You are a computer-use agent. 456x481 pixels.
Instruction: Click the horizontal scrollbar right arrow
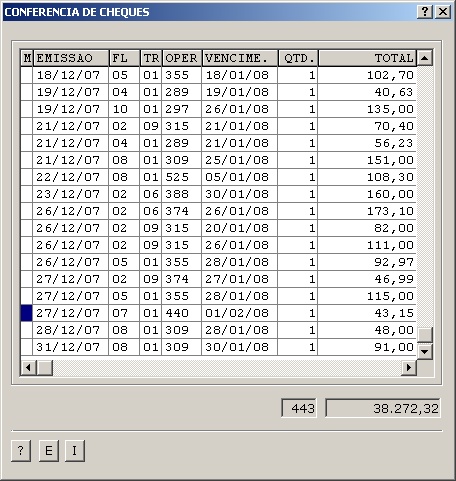tap(409, 368)
